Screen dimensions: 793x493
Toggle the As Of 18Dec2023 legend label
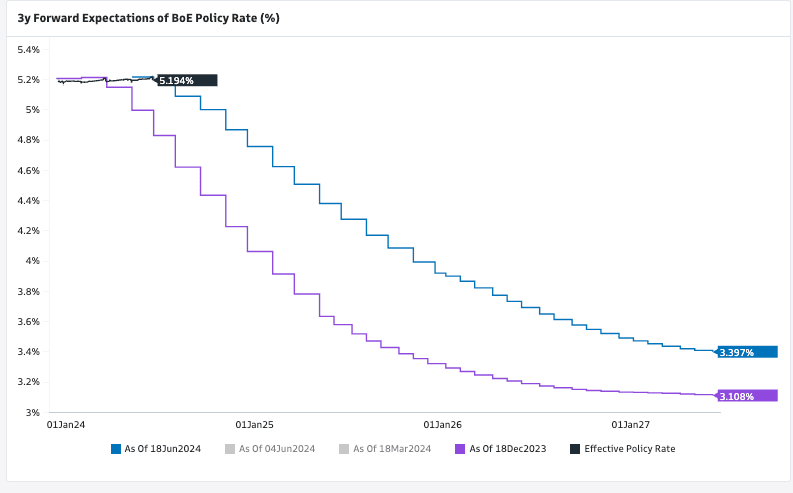(507, 449)
